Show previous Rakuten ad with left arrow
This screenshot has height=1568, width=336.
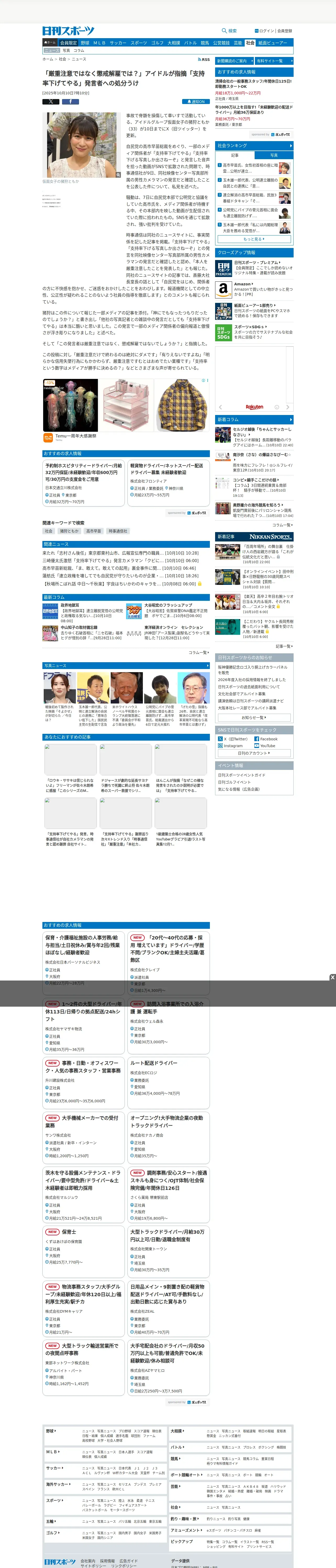pyautogui.click(x=220, y=407)
